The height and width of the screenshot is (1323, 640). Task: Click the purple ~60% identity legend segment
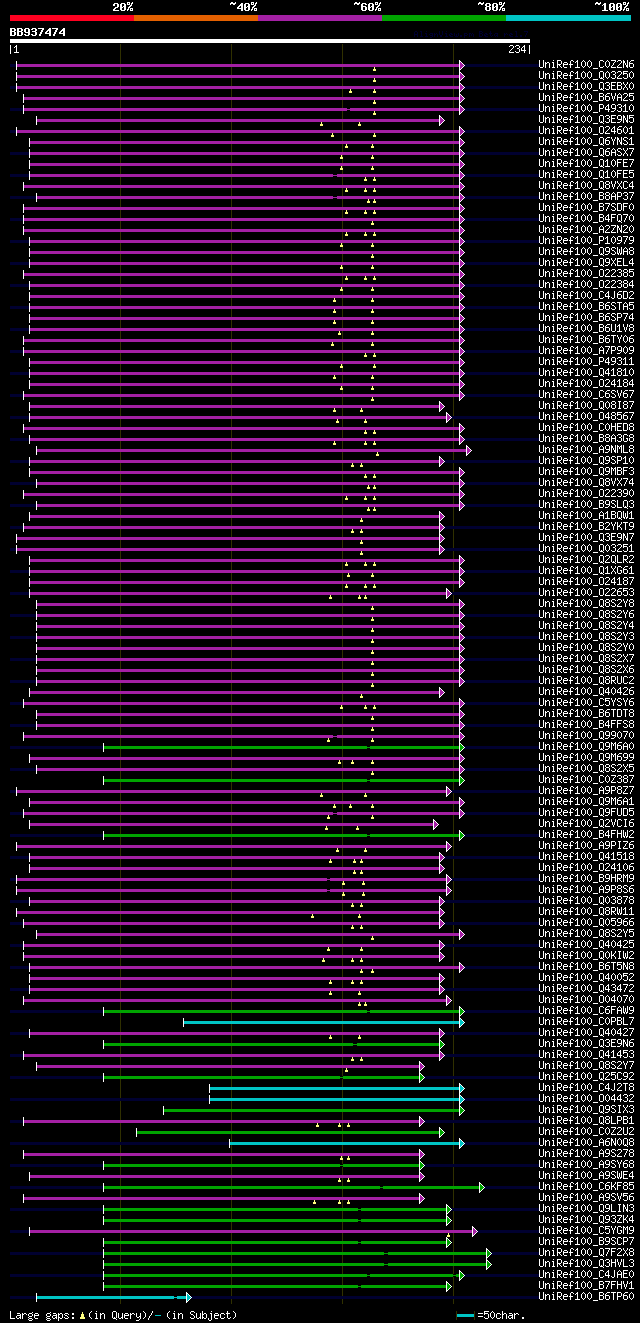click(320, 18)
